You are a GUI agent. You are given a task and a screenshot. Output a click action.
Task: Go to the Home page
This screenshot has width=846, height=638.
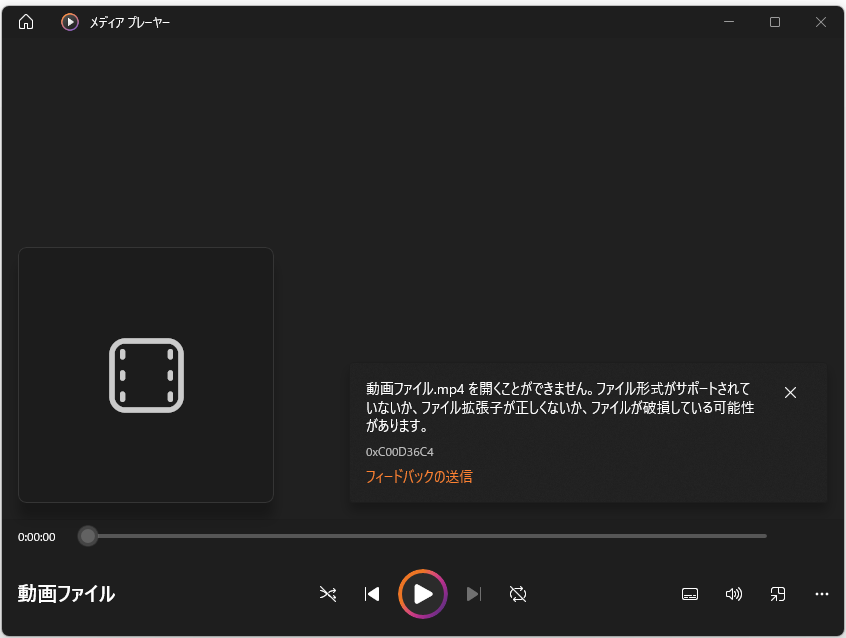(26, 22)
